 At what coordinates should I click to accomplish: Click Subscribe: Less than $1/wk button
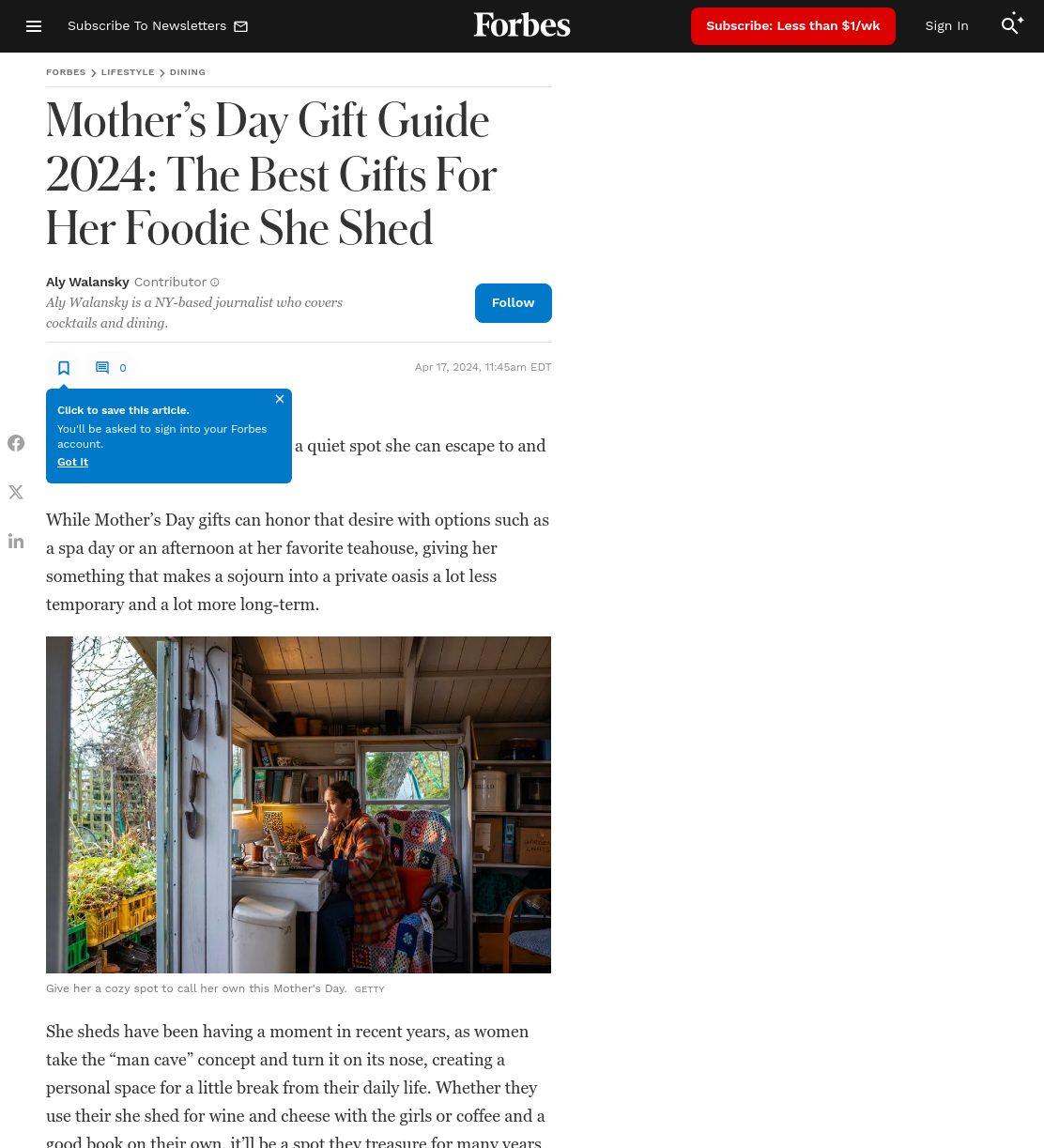[793, 26]
